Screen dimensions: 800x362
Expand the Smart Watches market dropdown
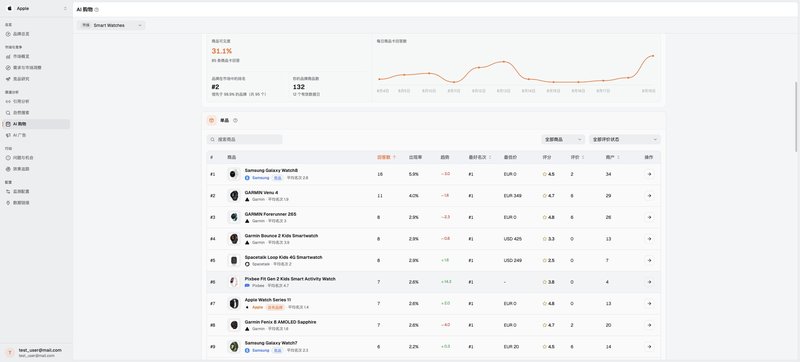tap(111, 25)
